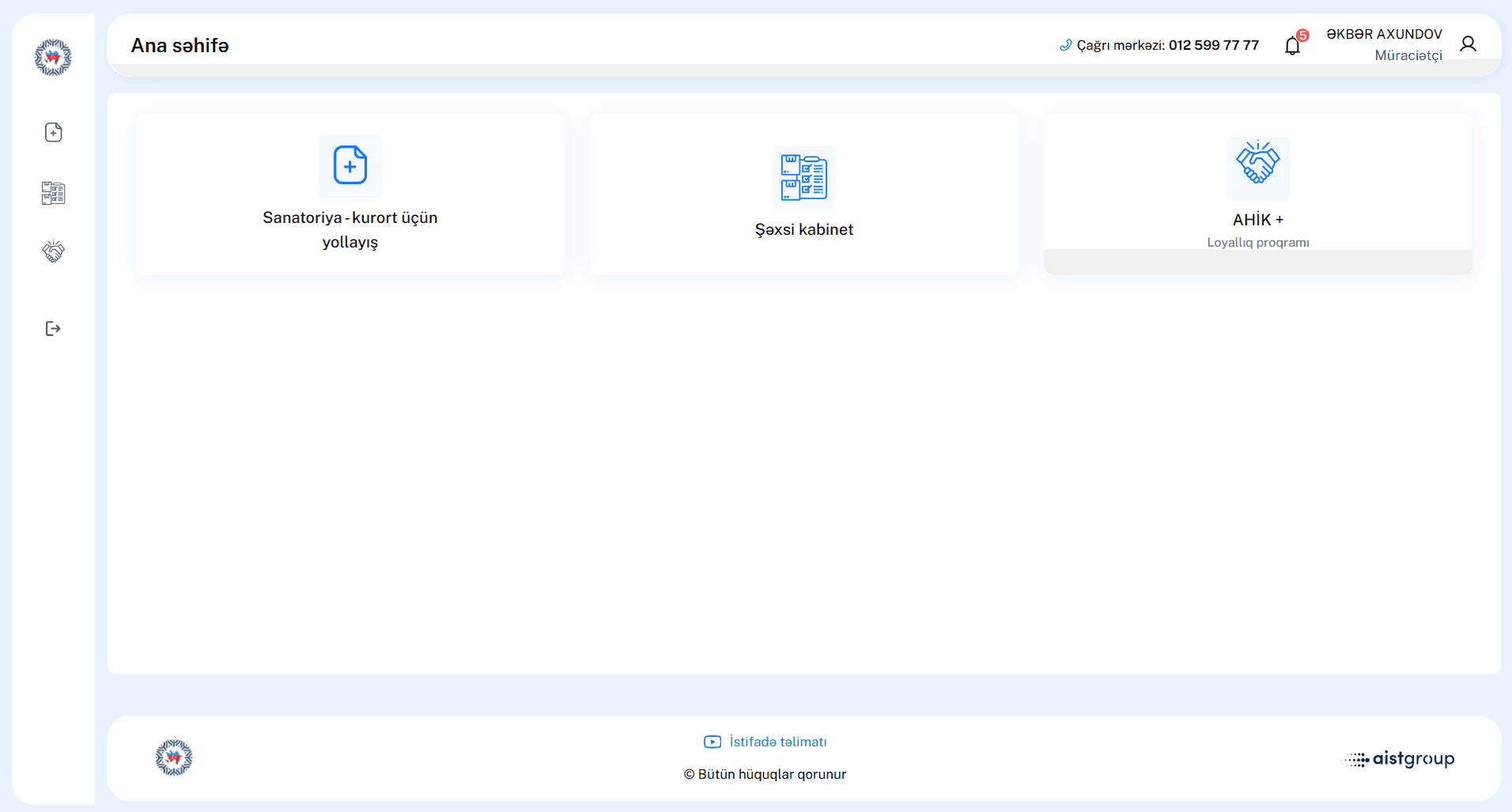Select the handshake icon in the sidebar

(x=53, y=251)
